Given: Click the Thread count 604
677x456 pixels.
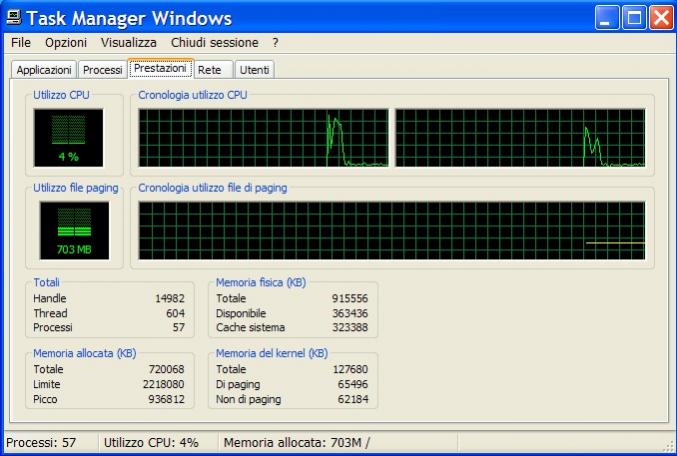Looking at the screenshot, I should point(176,313).
